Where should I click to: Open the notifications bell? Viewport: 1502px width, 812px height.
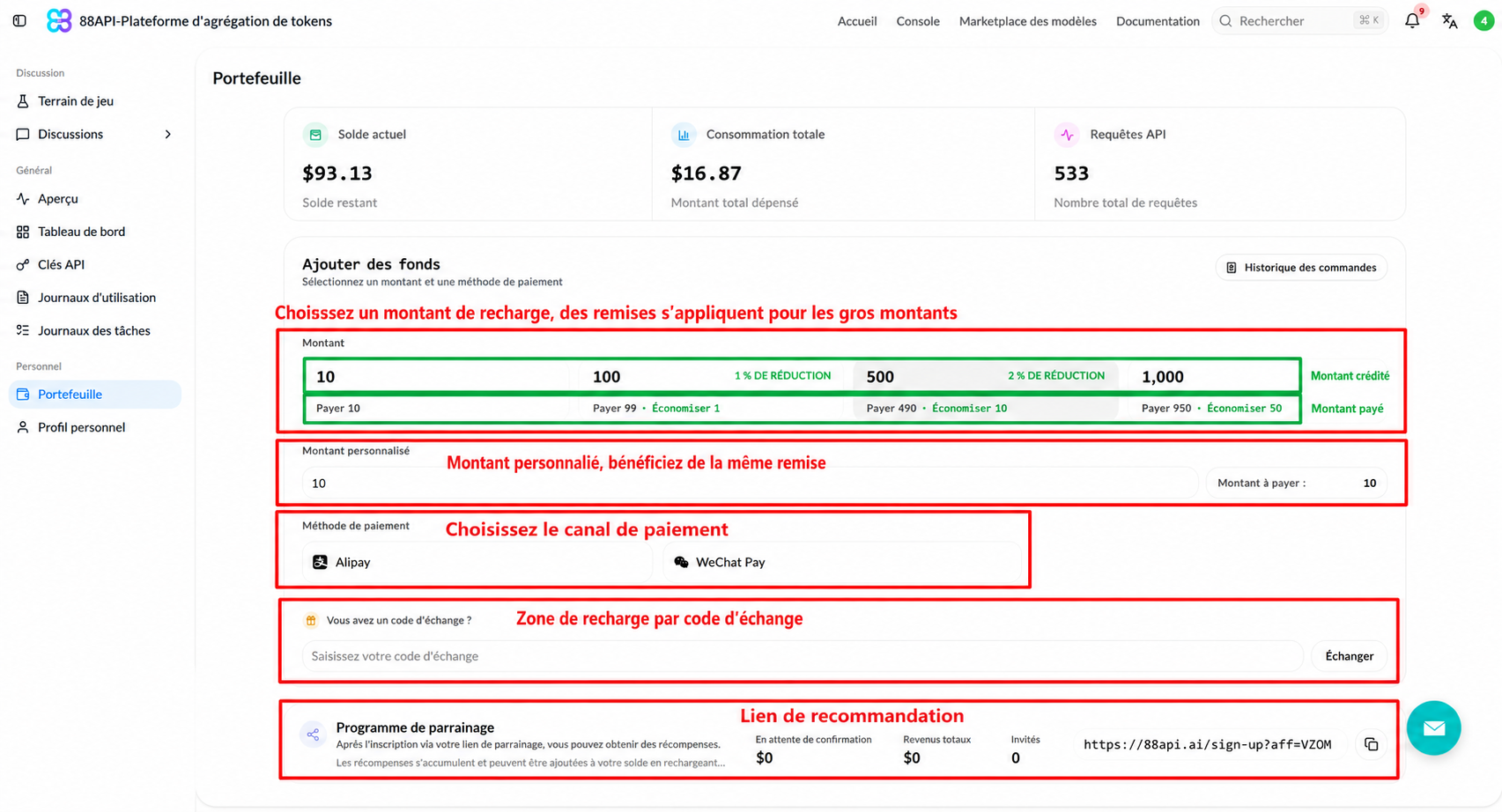tap(1412, 20)
